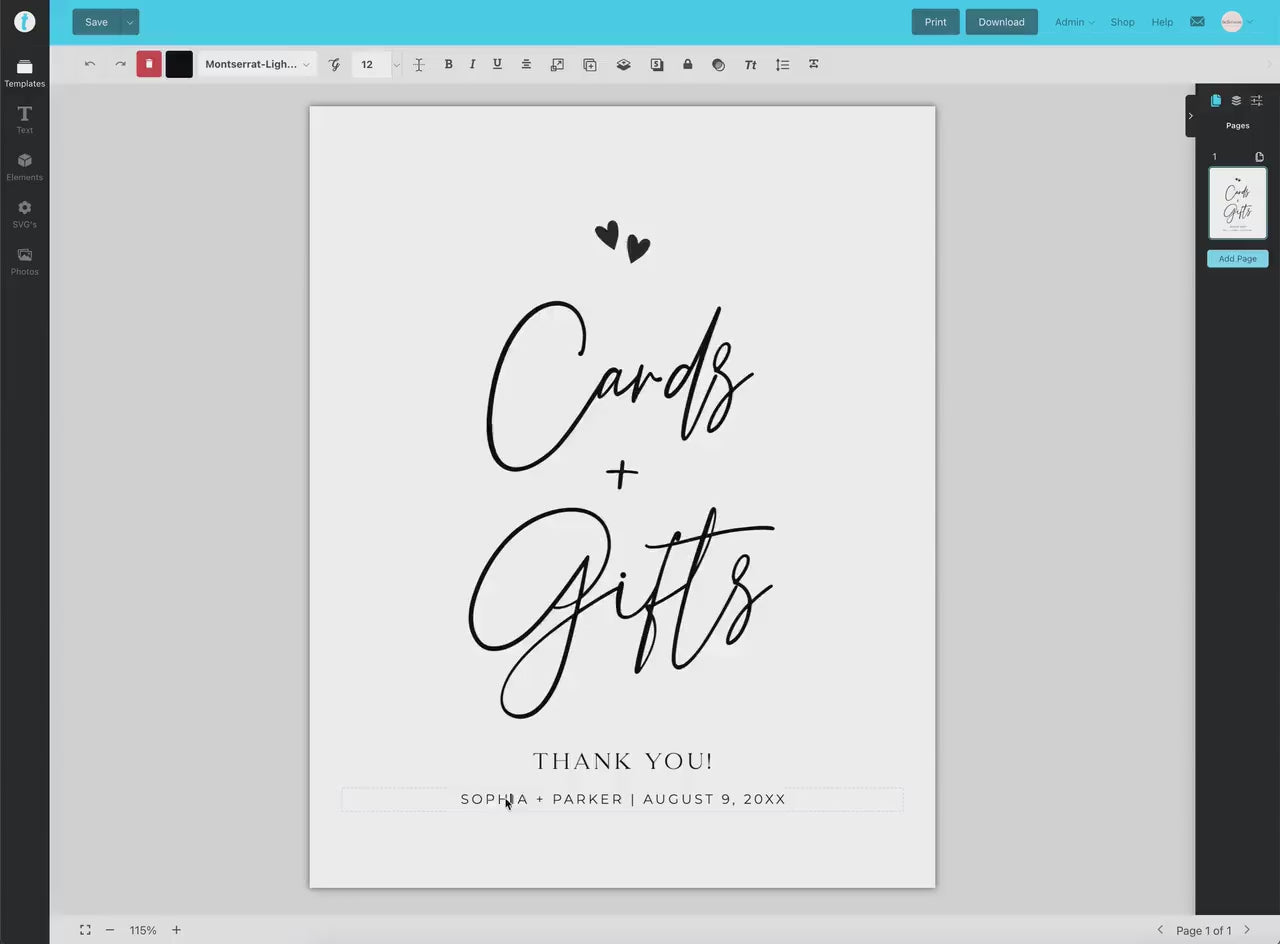
Task: Click the fit-to-screen icon
Action: coord(85,930)
